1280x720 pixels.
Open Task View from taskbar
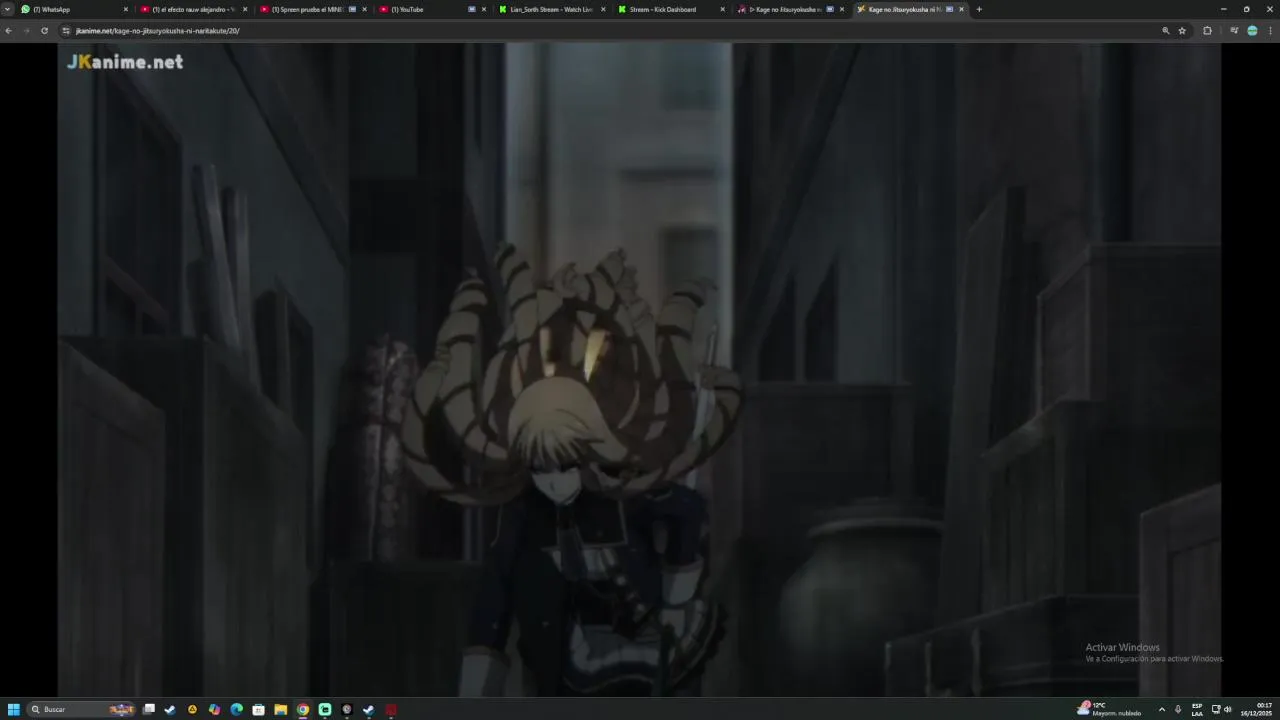point(149,709)
